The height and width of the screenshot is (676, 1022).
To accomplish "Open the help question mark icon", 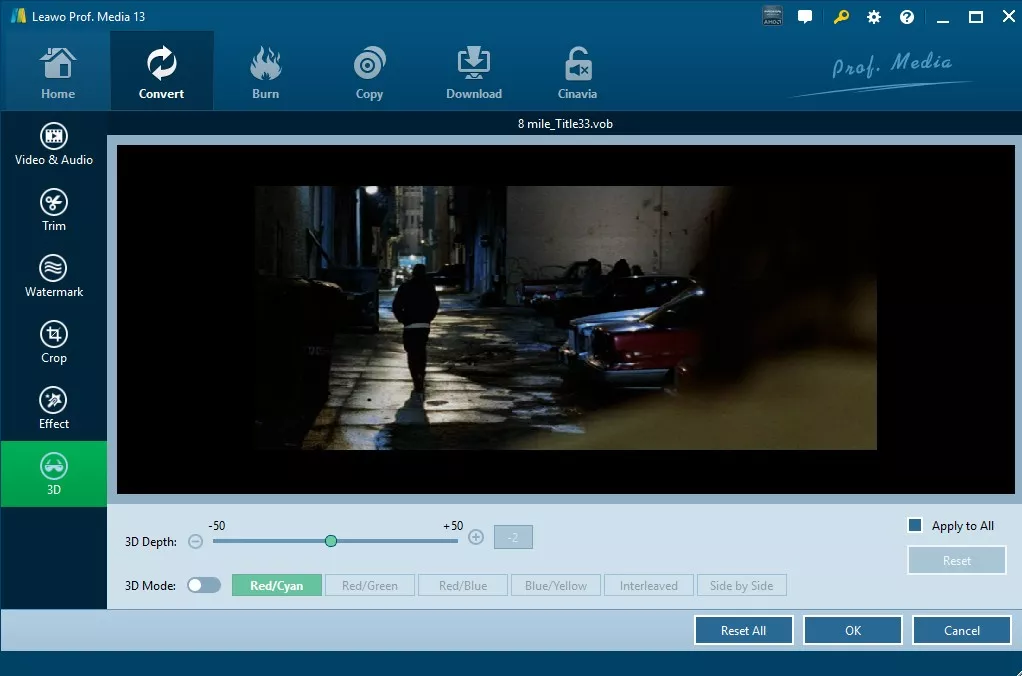I will pos(907,17).
